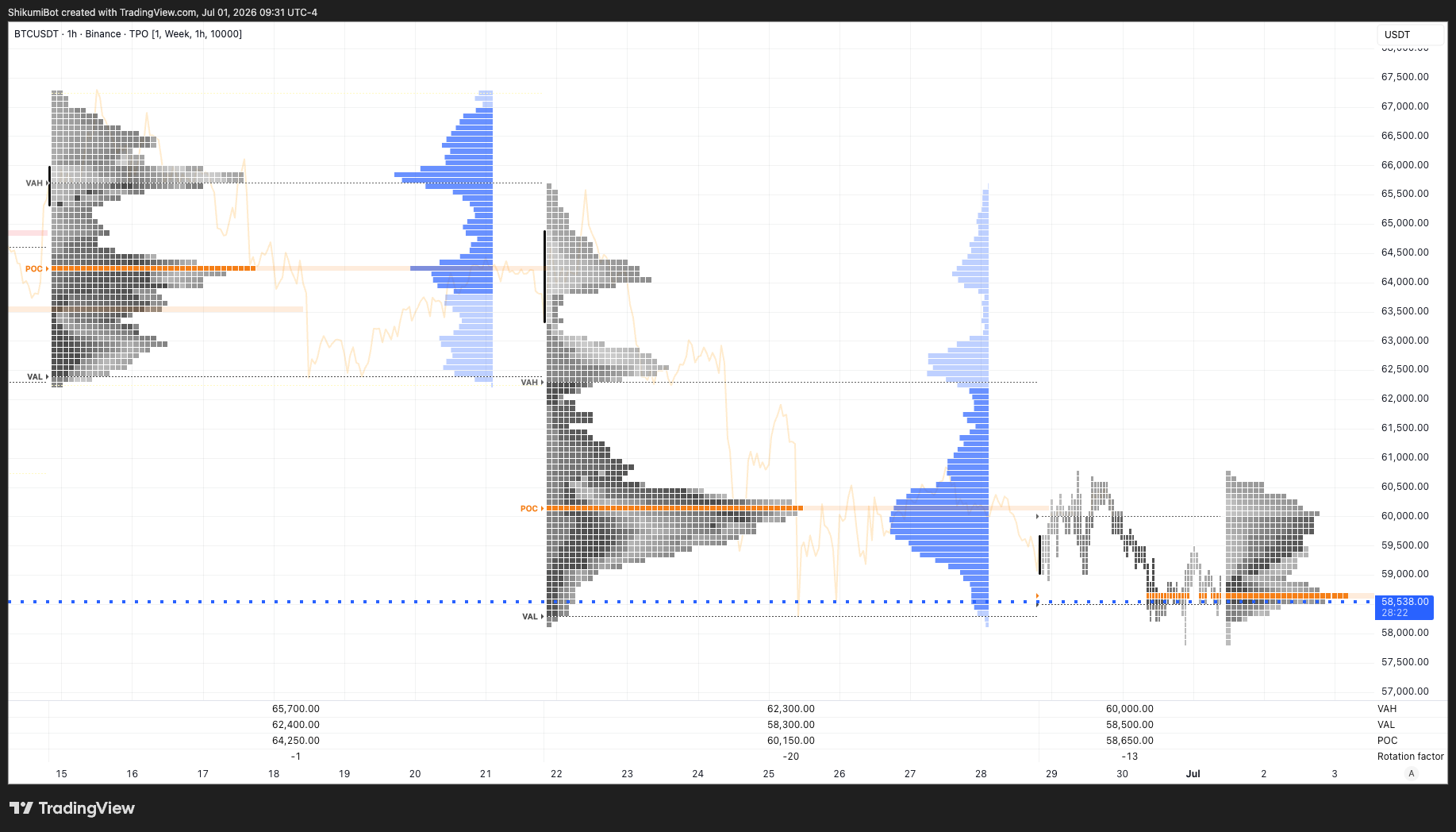Viewport: 1456px width, 832px height.
Task: Click the current price label 58,538.00
Action: click(x=1404, y=607)
